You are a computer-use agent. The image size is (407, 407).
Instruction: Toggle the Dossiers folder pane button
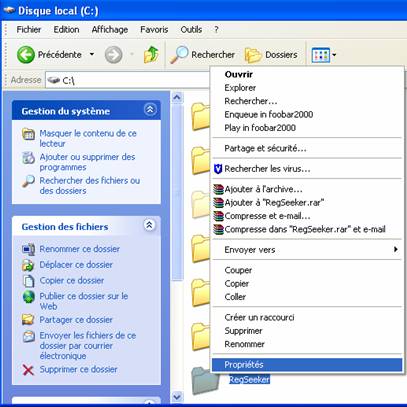271,55
